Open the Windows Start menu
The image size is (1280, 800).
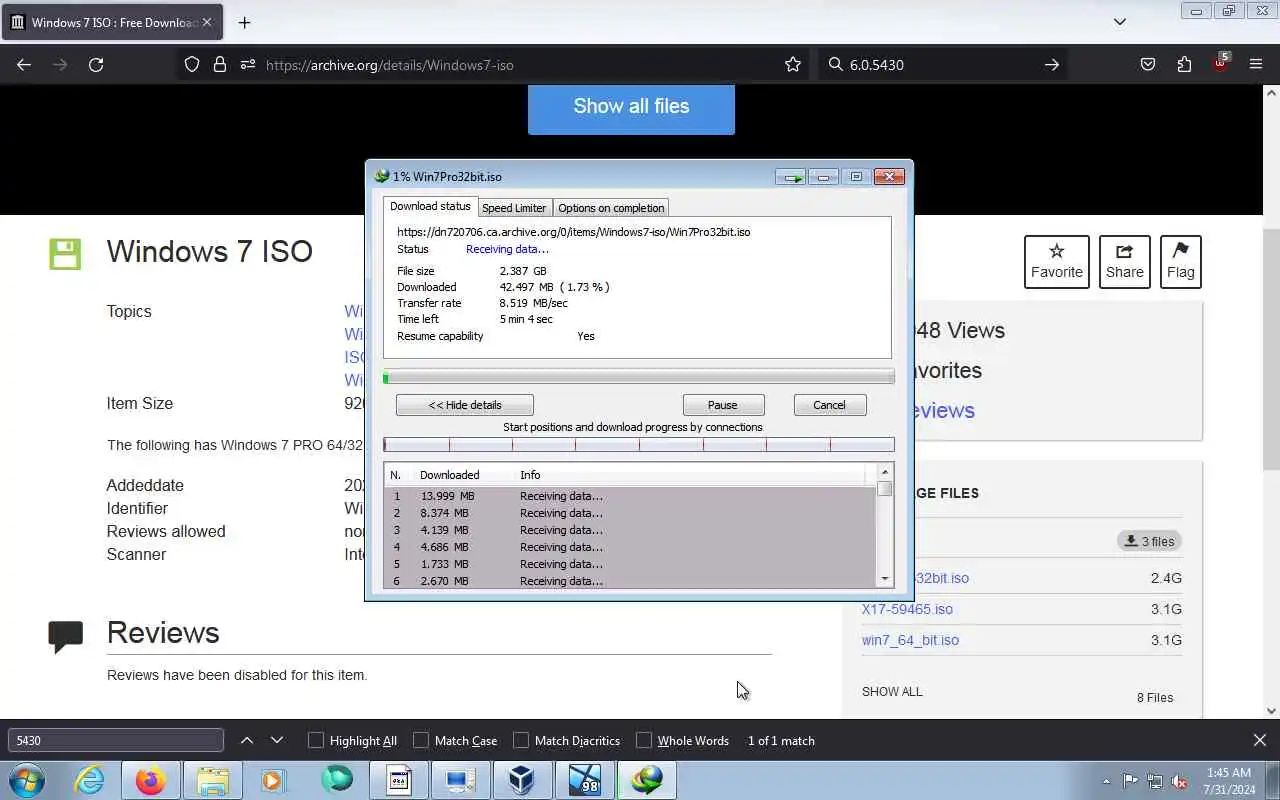tap(26, 780)
